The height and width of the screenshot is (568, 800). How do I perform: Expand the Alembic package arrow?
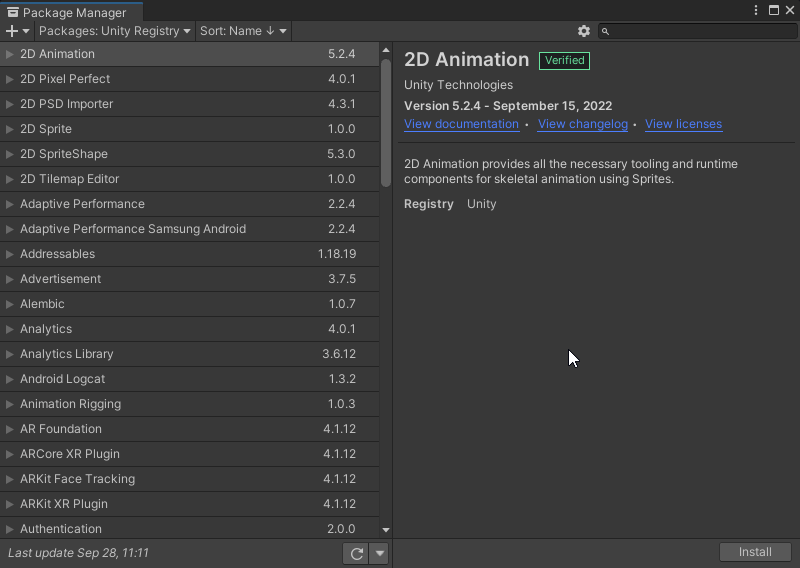tap(9, 304)
